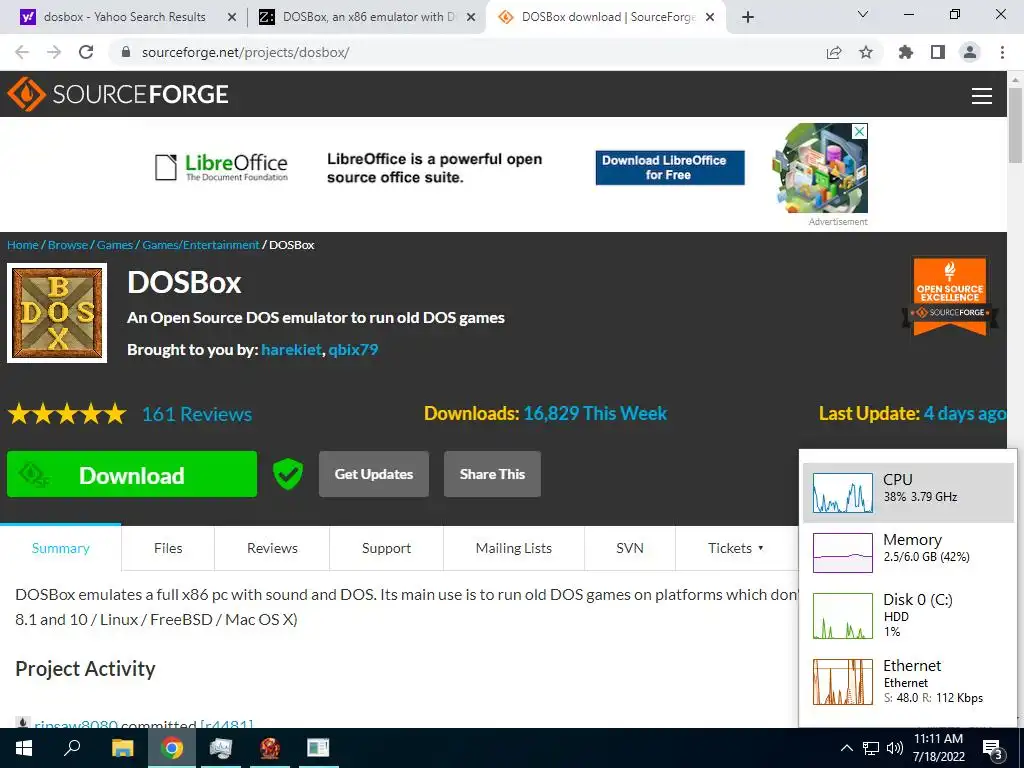Click the LibreOffice logo in the ad
Screen dimensions: 1024x768
coord(221,167)
